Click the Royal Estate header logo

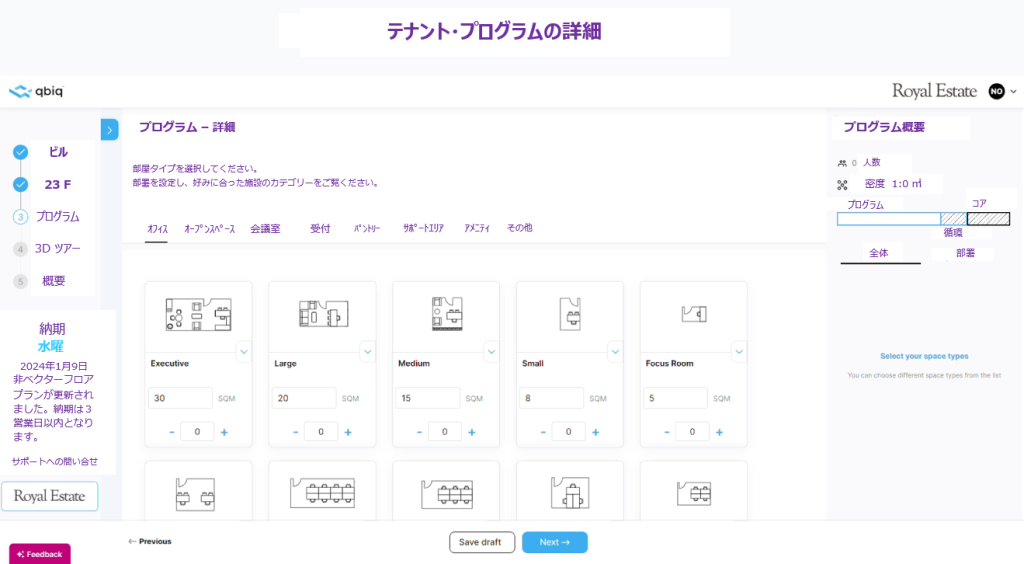(x=935, y=91)
